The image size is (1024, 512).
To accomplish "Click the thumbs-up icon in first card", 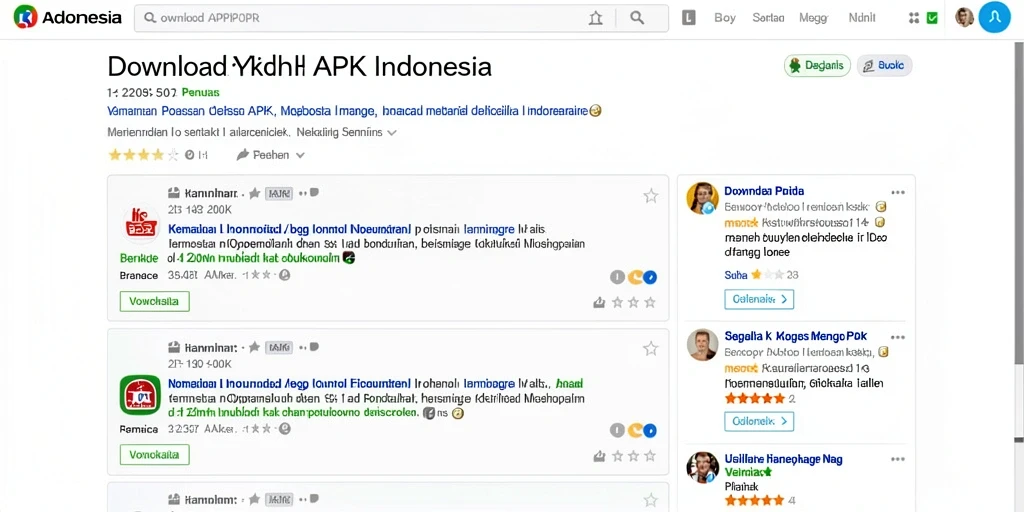I will (599, 302).
